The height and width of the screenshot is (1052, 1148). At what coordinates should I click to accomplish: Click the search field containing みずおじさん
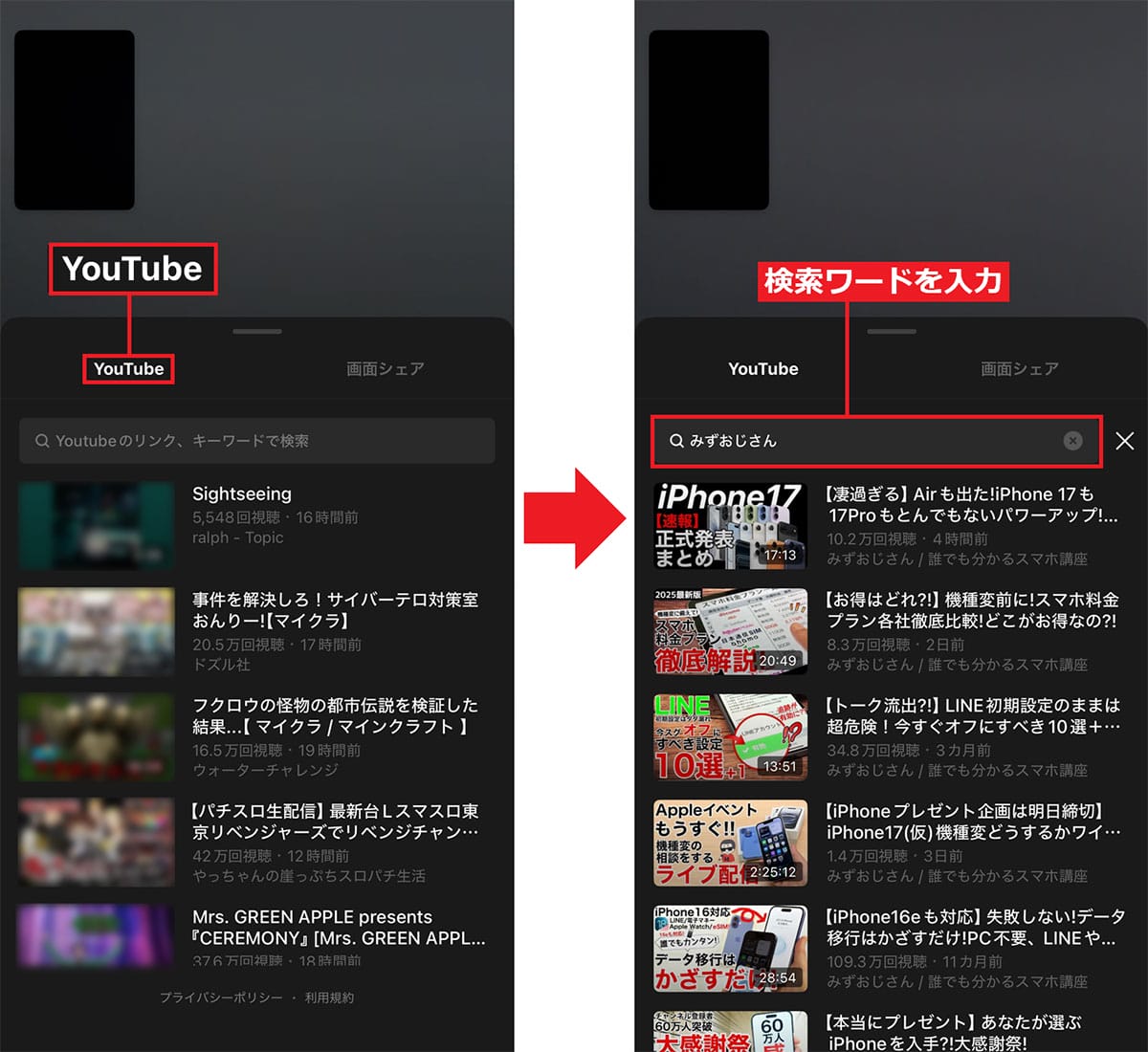(x=876, y=441)
